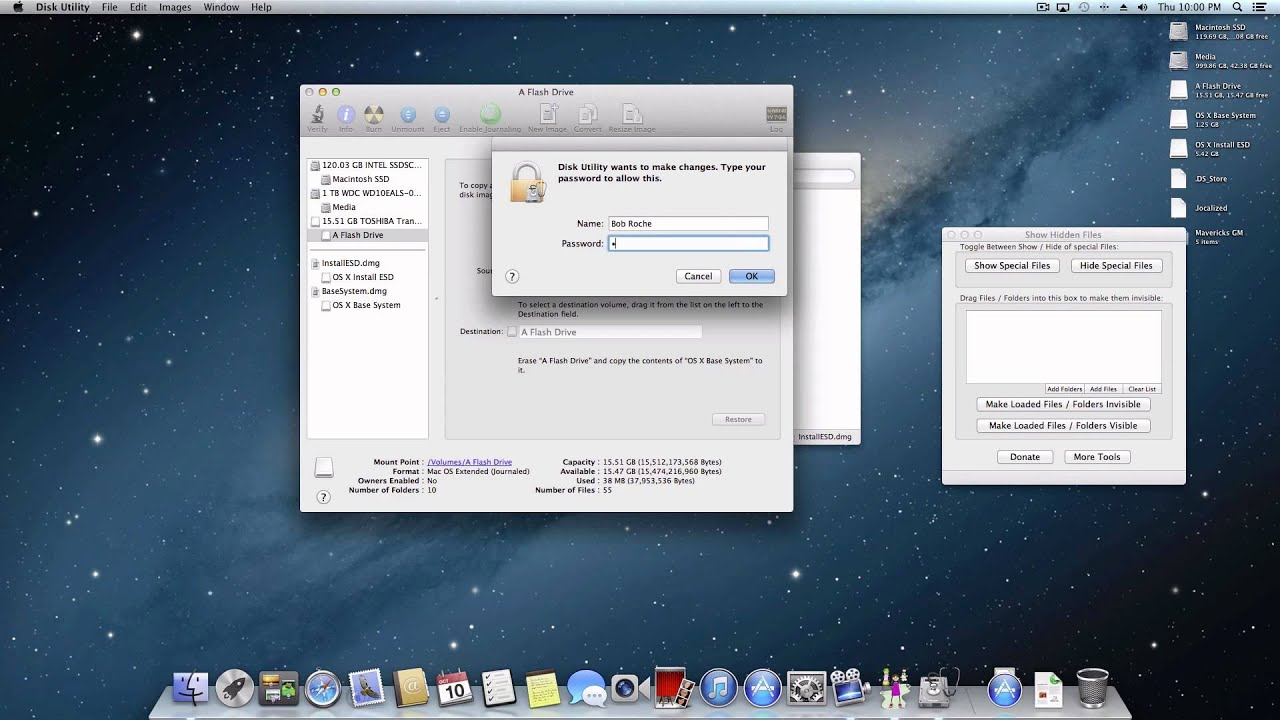The height and width of the screenshot is (720, 1280).
Task: Click the Enable Journaling toolbar icon
Action: [x=490, y=118]
